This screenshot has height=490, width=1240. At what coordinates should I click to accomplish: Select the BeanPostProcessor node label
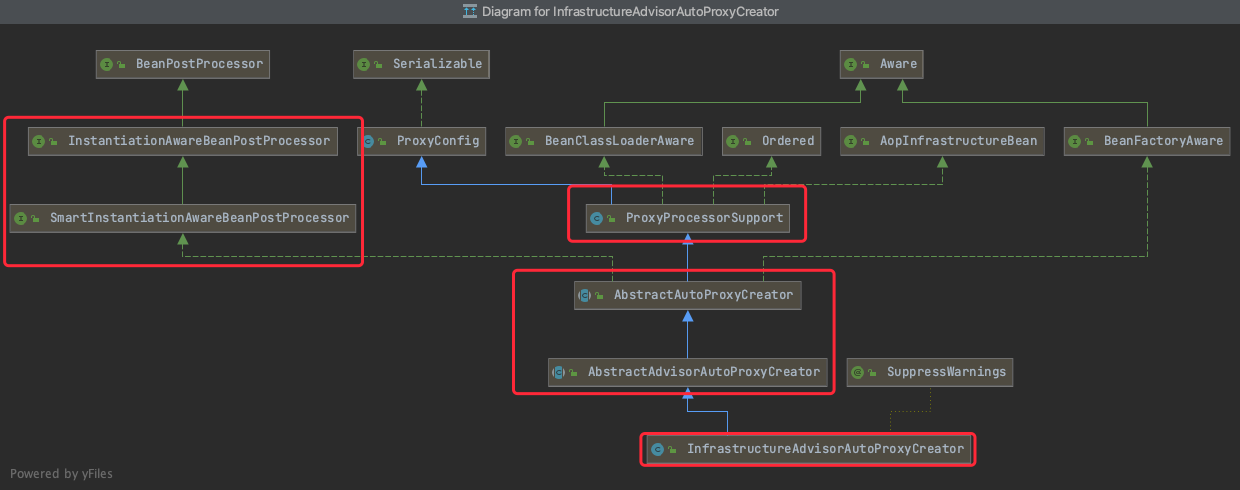tap(199, 64)
